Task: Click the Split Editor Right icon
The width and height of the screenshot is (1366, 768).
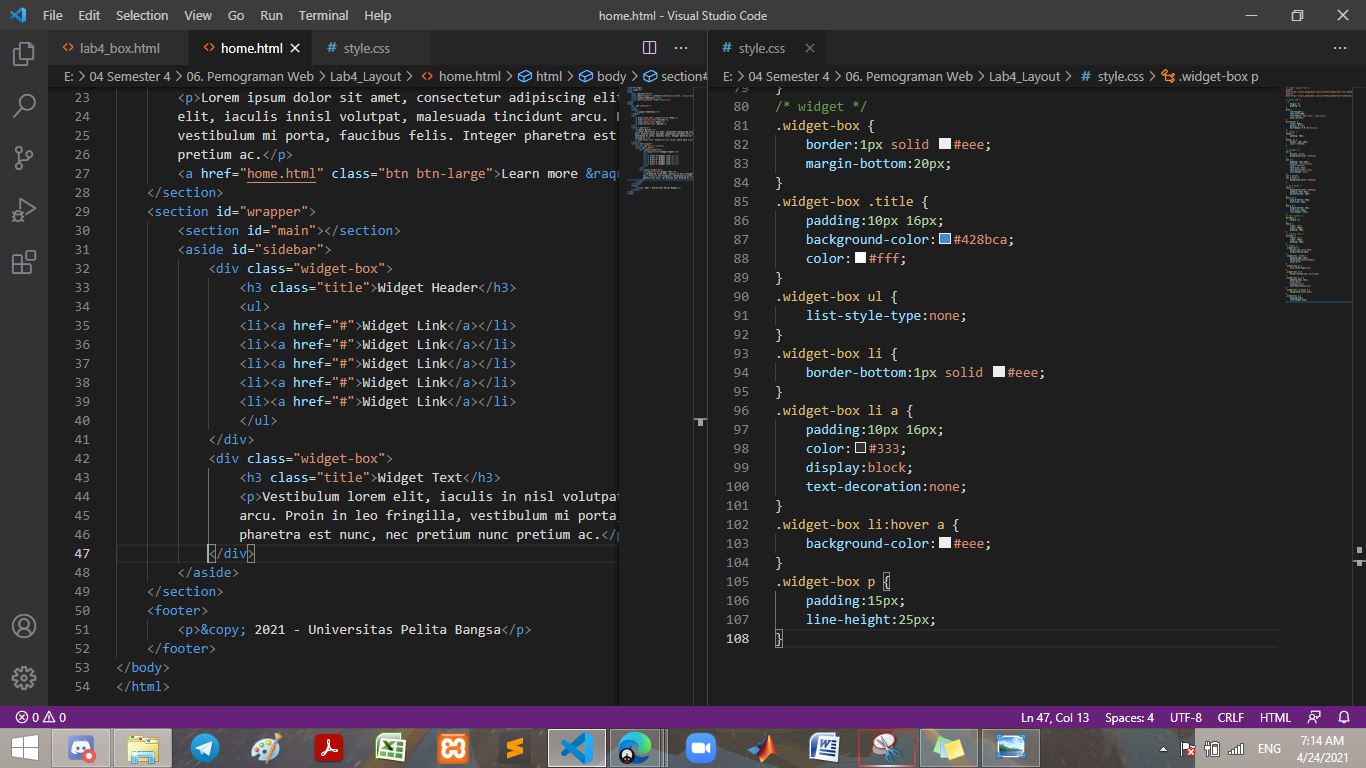Action: [649, 48]
